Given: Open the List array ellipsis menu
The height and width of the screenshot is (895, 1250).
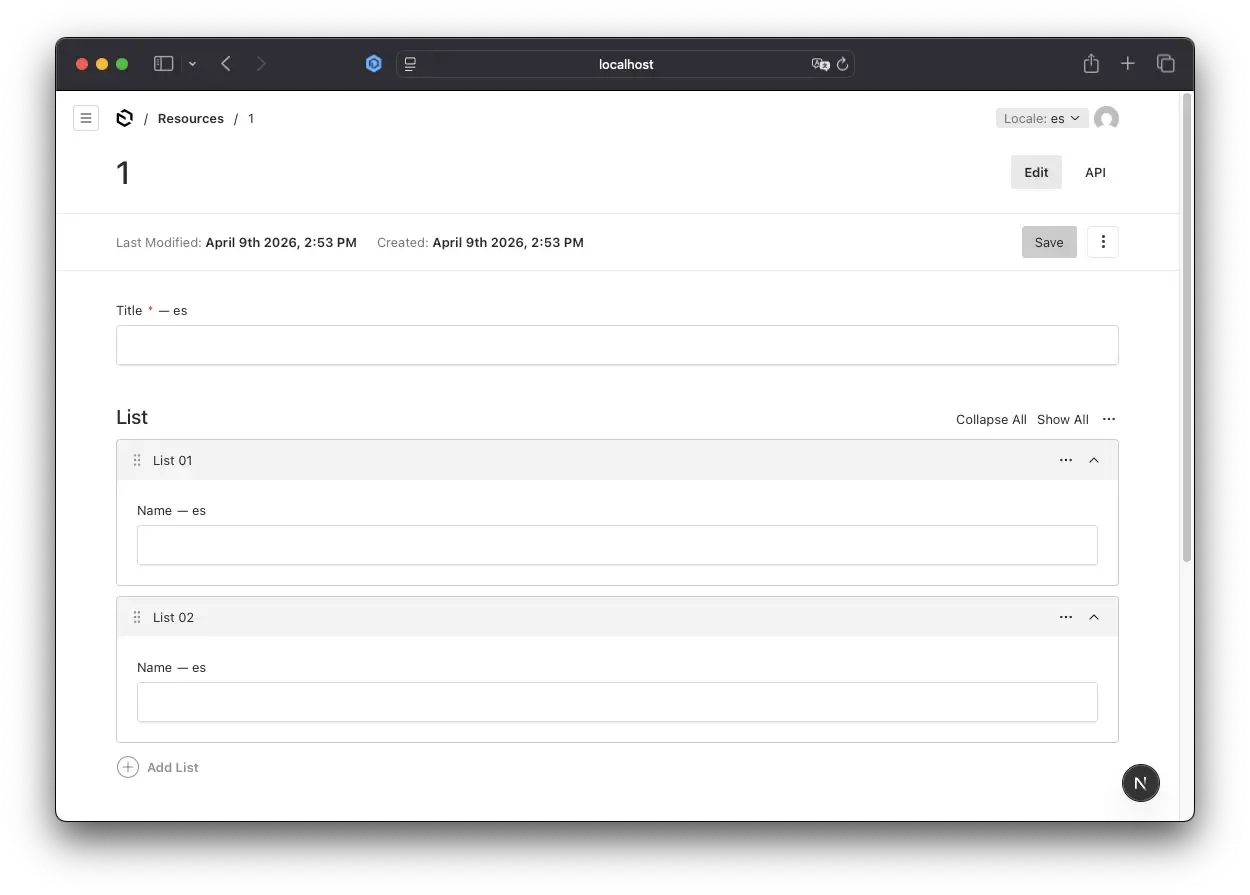Looking at the screenshot, I should coord(1108,419).
